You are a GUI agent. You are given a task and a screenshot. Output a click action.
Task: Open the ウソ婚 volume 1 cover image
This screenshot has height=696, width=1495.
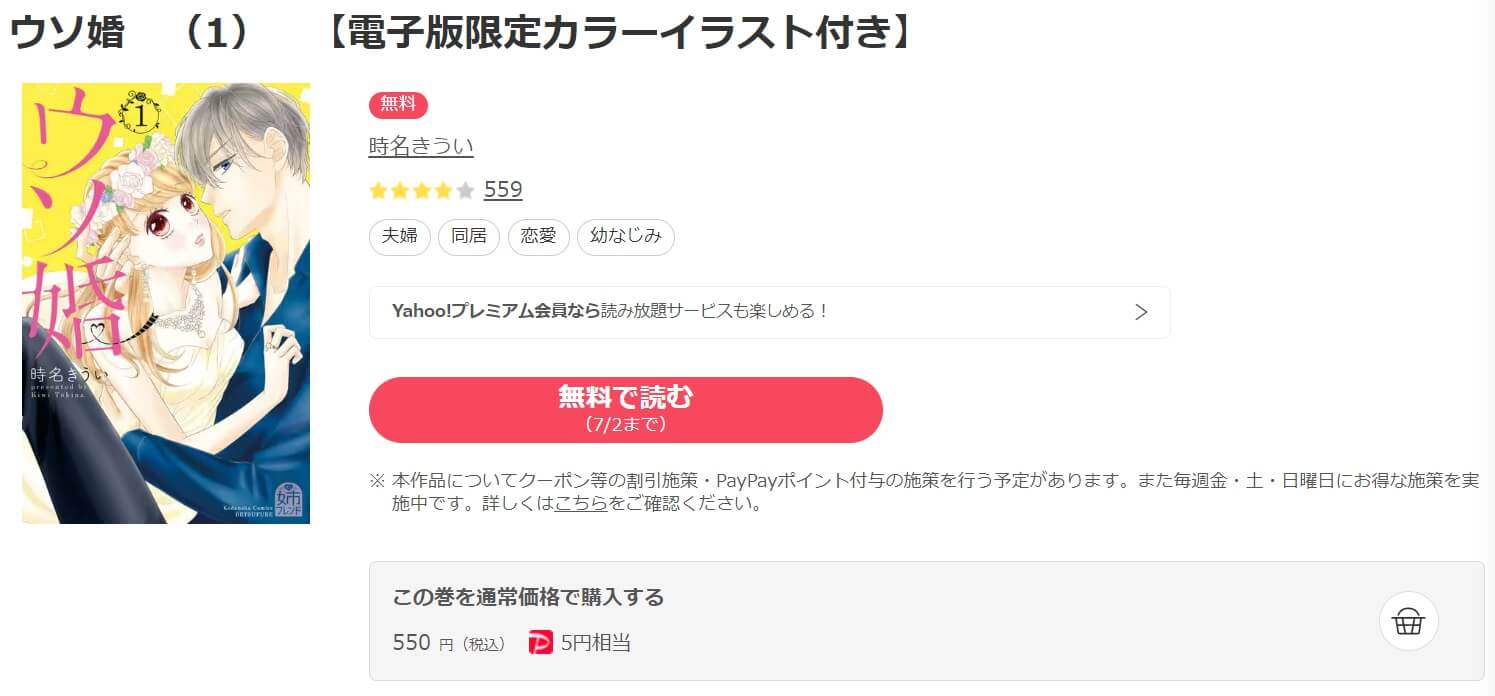(x=166, y=303)
